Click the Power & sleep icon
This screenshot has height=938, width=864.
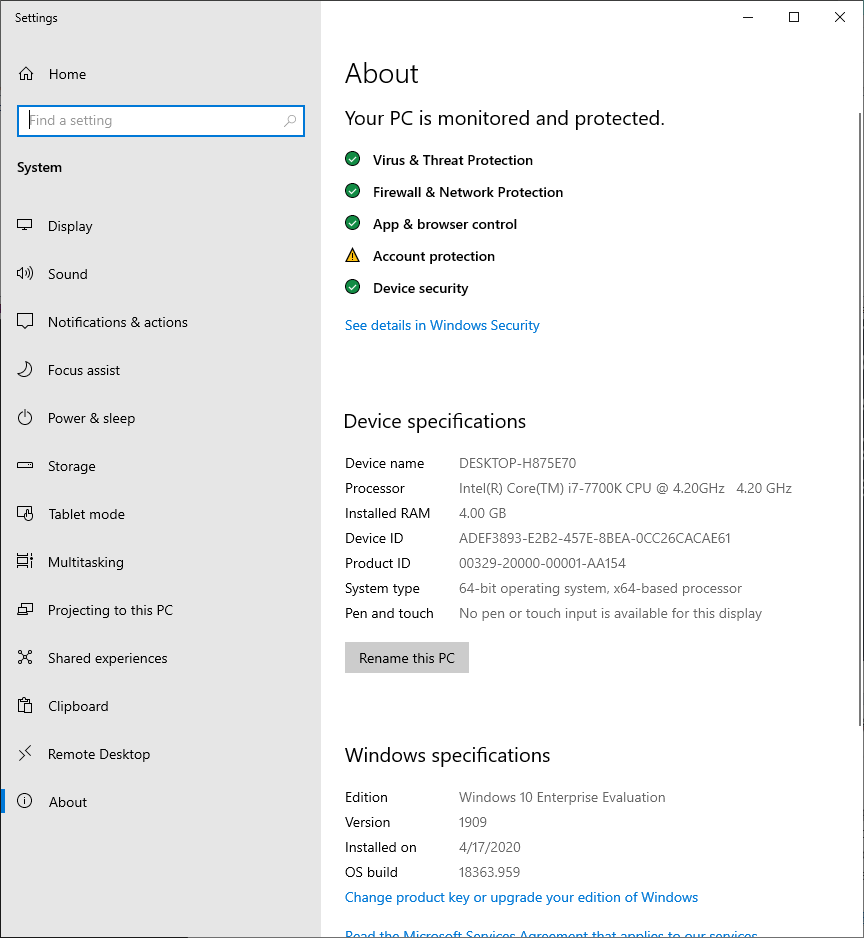point(26,418)
